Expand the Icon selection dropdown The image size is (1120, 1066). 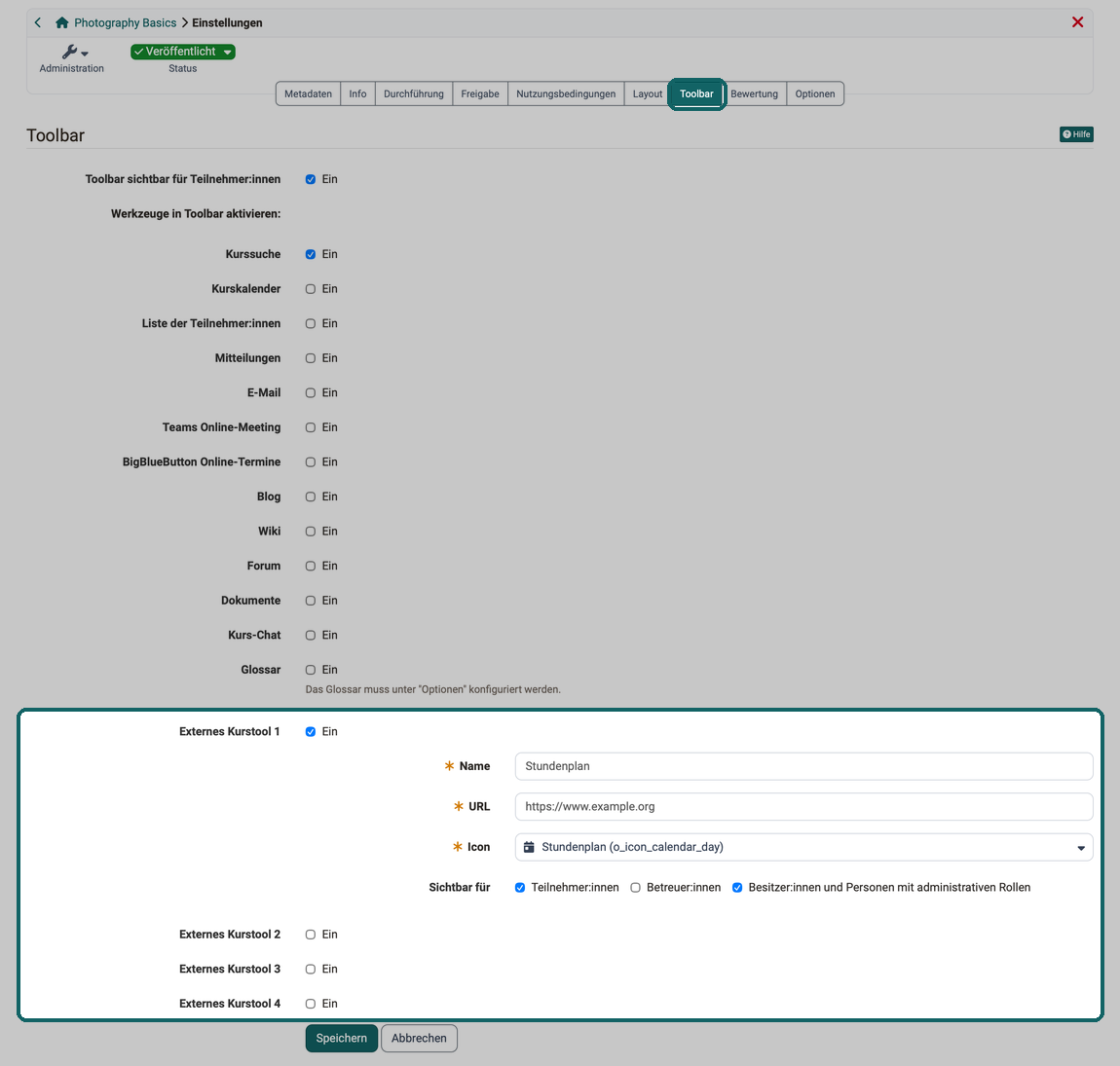tap(803, 847)
